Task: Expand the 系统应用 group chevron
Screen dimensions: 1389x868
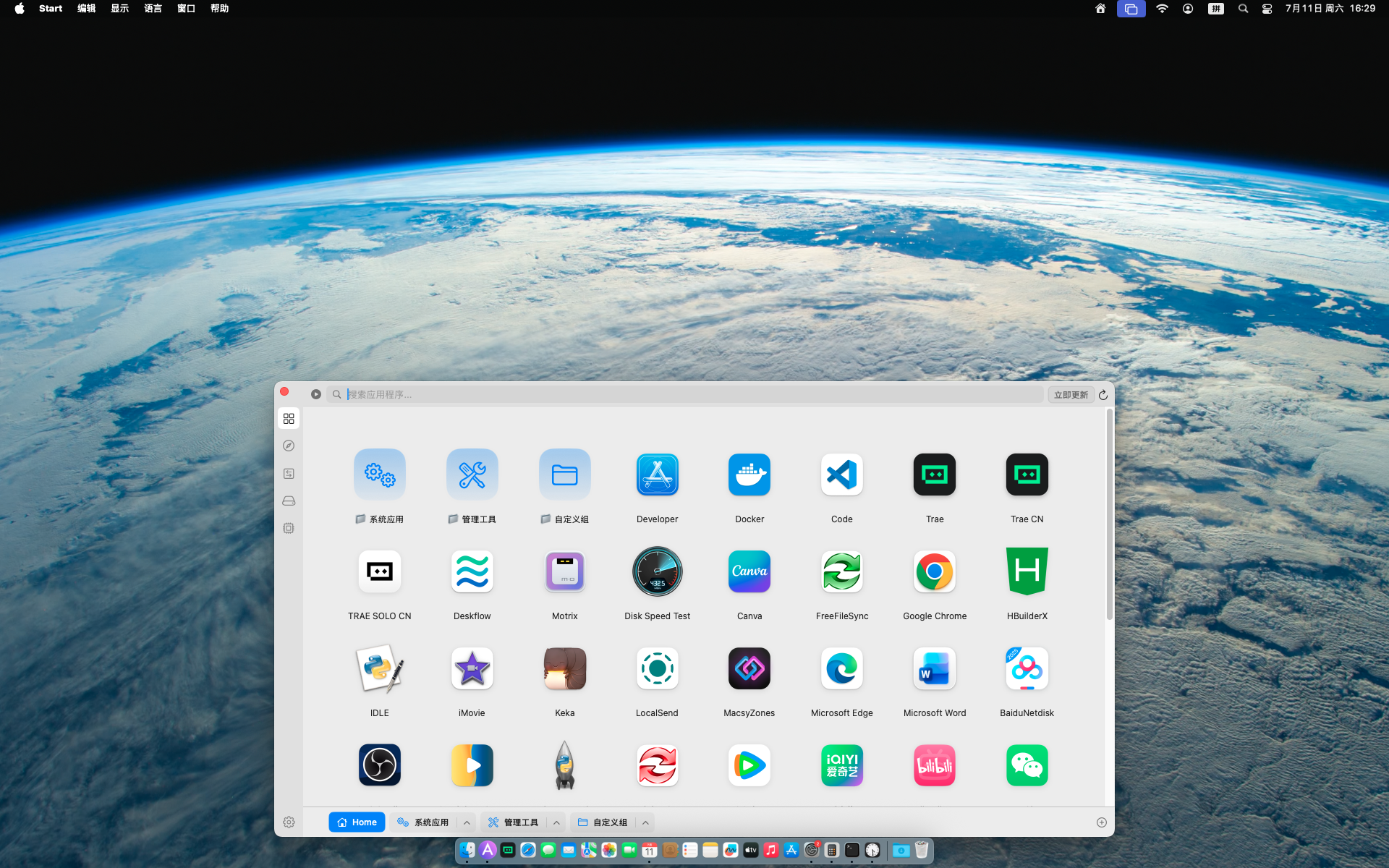Action: click(x=467, y=822)
